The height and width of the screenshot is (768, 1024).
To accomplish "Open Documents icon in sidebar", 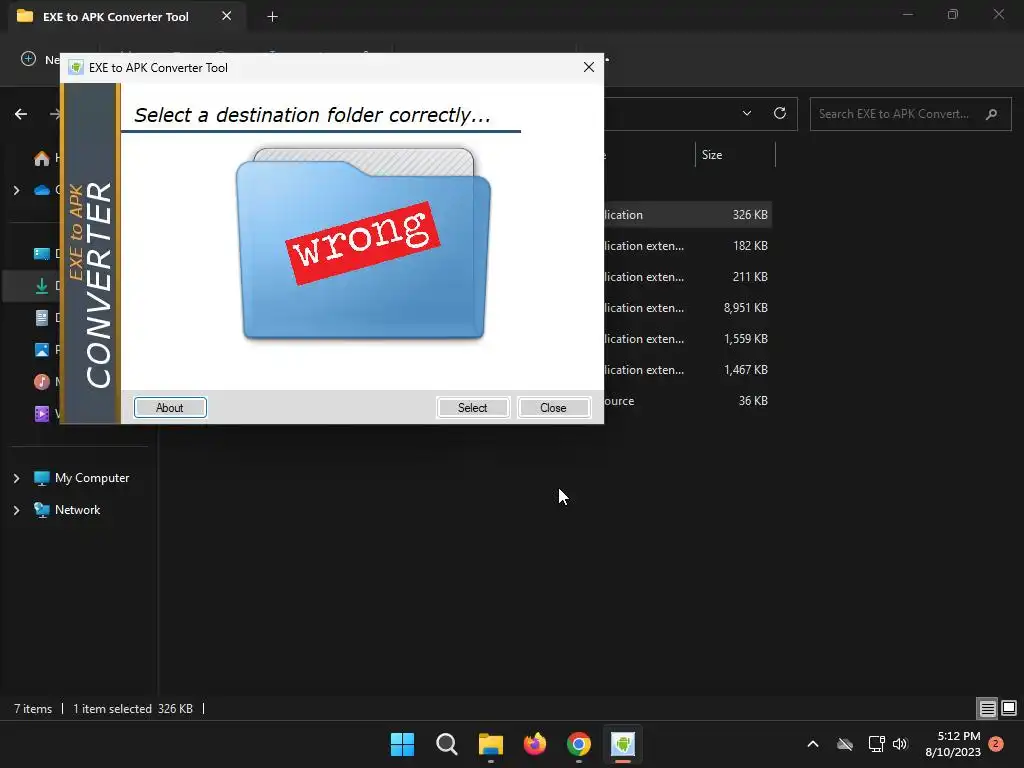I will point(42,318).
